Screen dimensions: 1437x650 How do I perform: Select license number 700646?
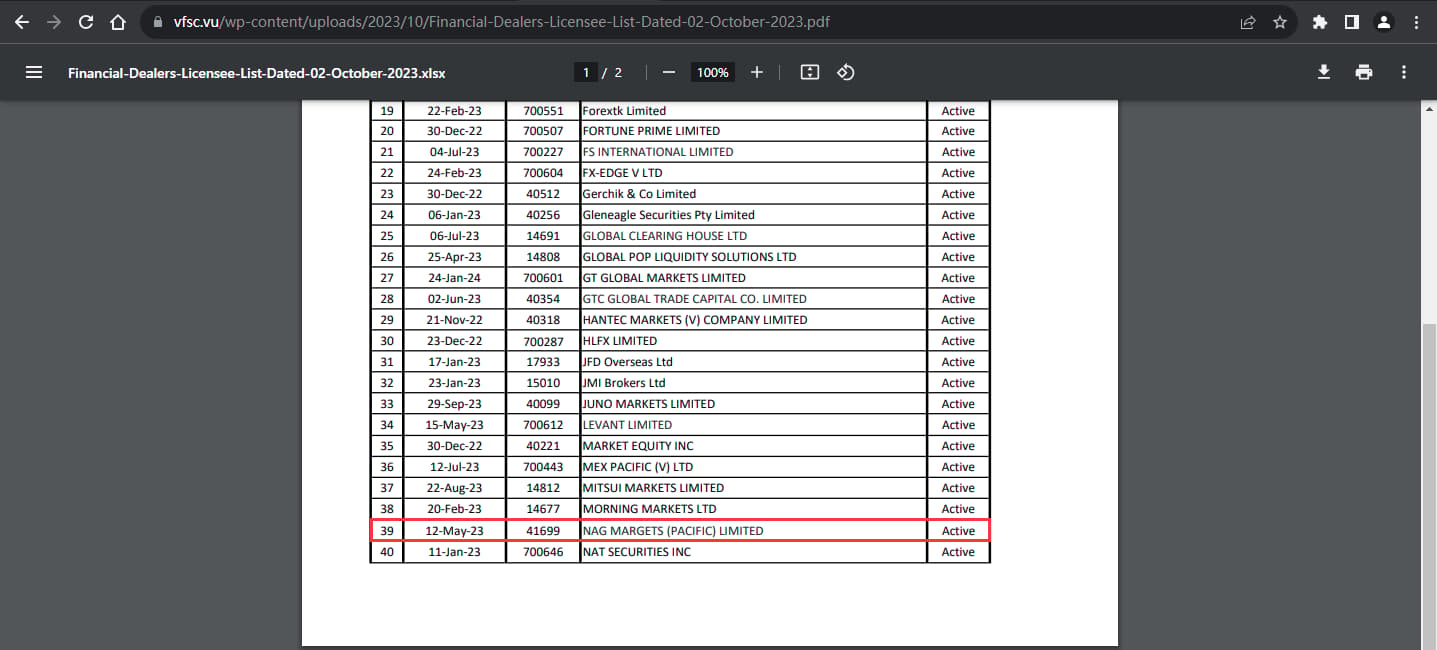tap(543, 552)
